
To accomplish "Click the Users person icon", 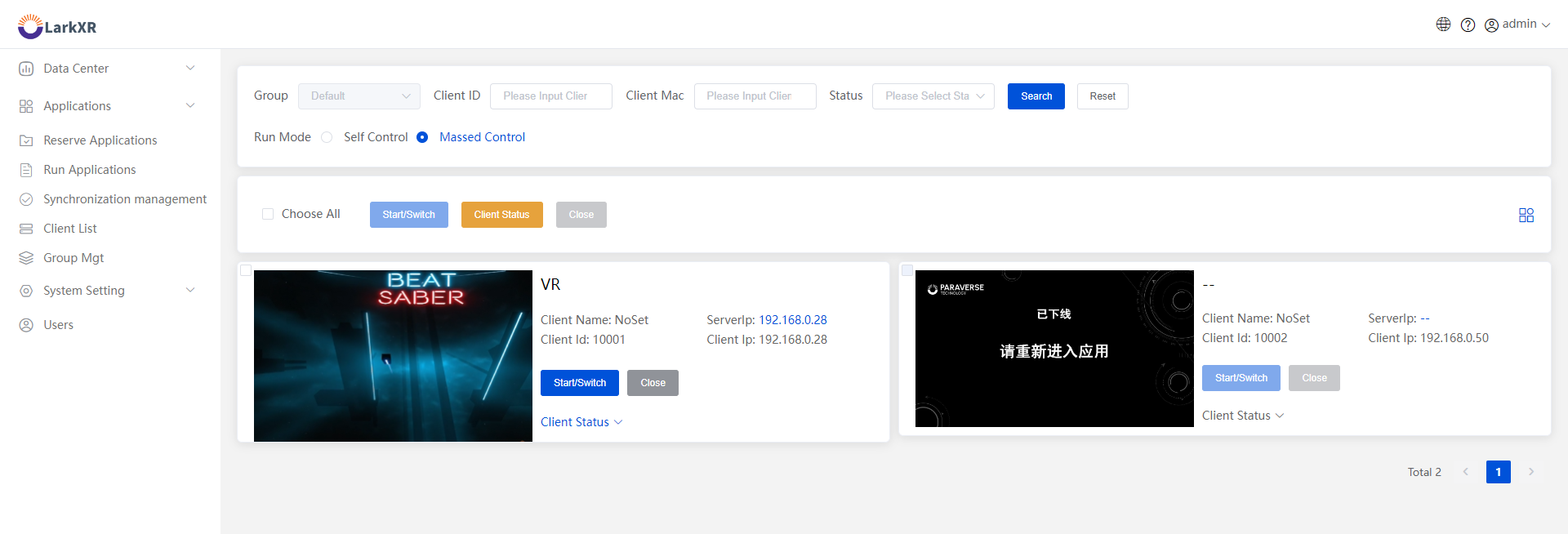I will pyautogui.click(x=26, y=325).
